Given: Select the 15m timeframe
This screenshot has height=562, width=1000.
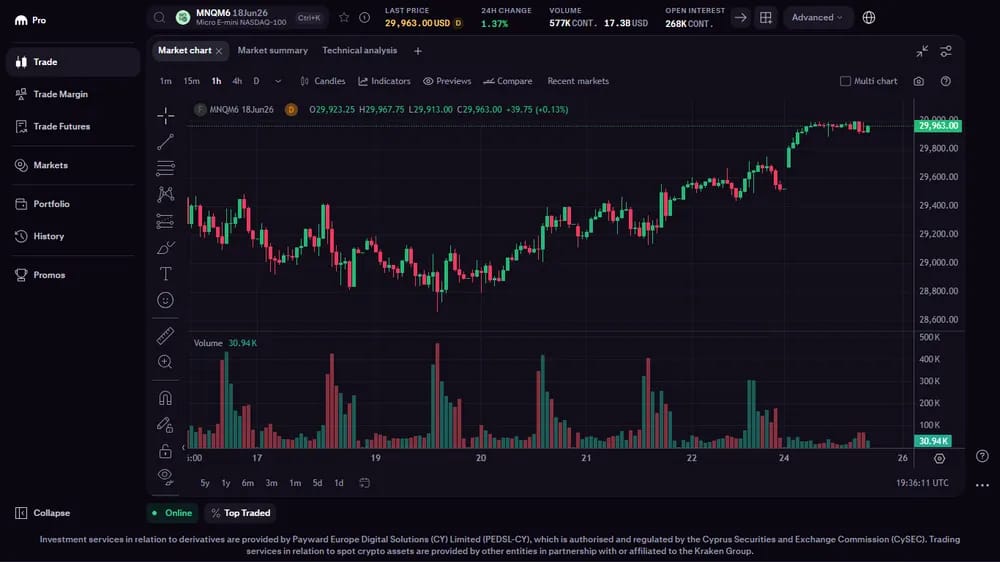Looking at the screenshot, I should pyautogui.click(x=191, y=81).
